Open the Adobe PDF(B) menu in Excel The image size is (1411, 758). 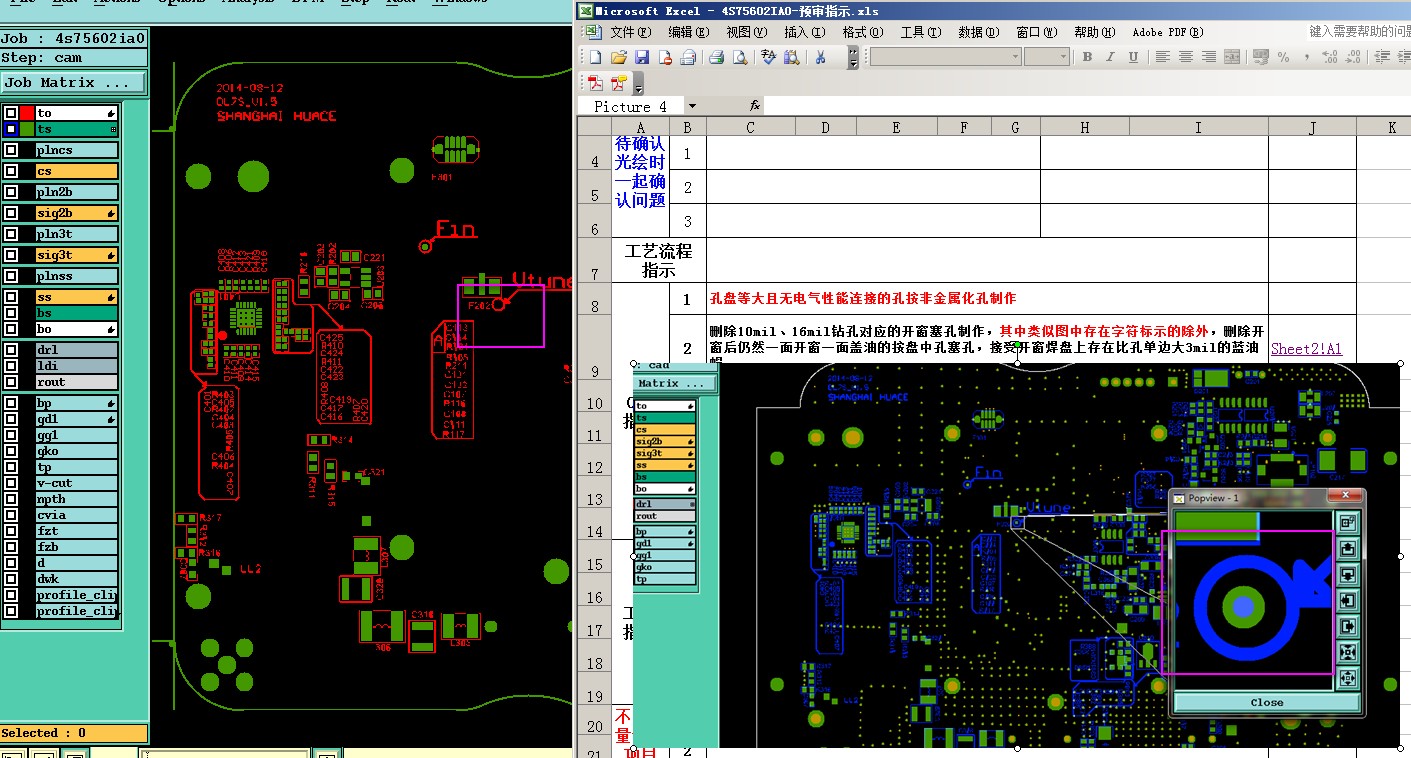click(x=1167, y=32)
